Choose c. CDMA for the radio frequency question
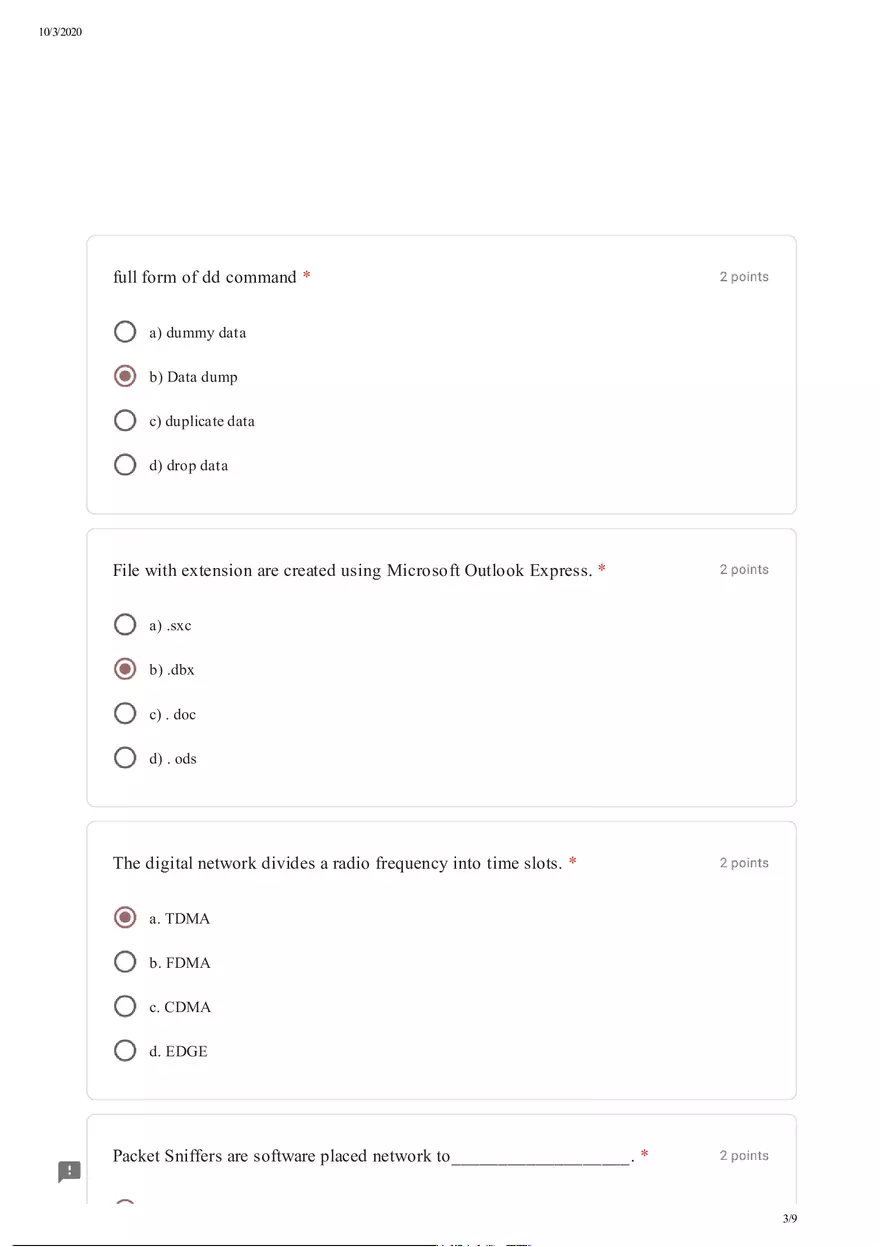This screenshot has height=1247, width=880. point(125,1006)
